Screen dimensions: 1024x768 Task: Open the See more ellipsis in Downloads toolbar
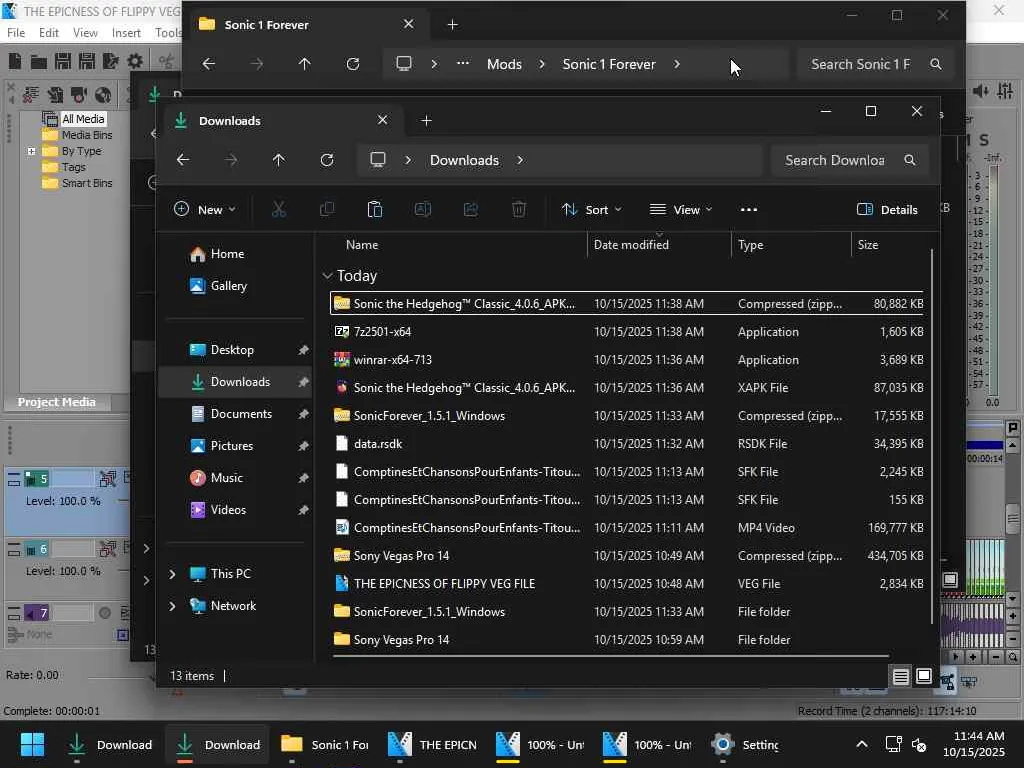pos(749,210)
